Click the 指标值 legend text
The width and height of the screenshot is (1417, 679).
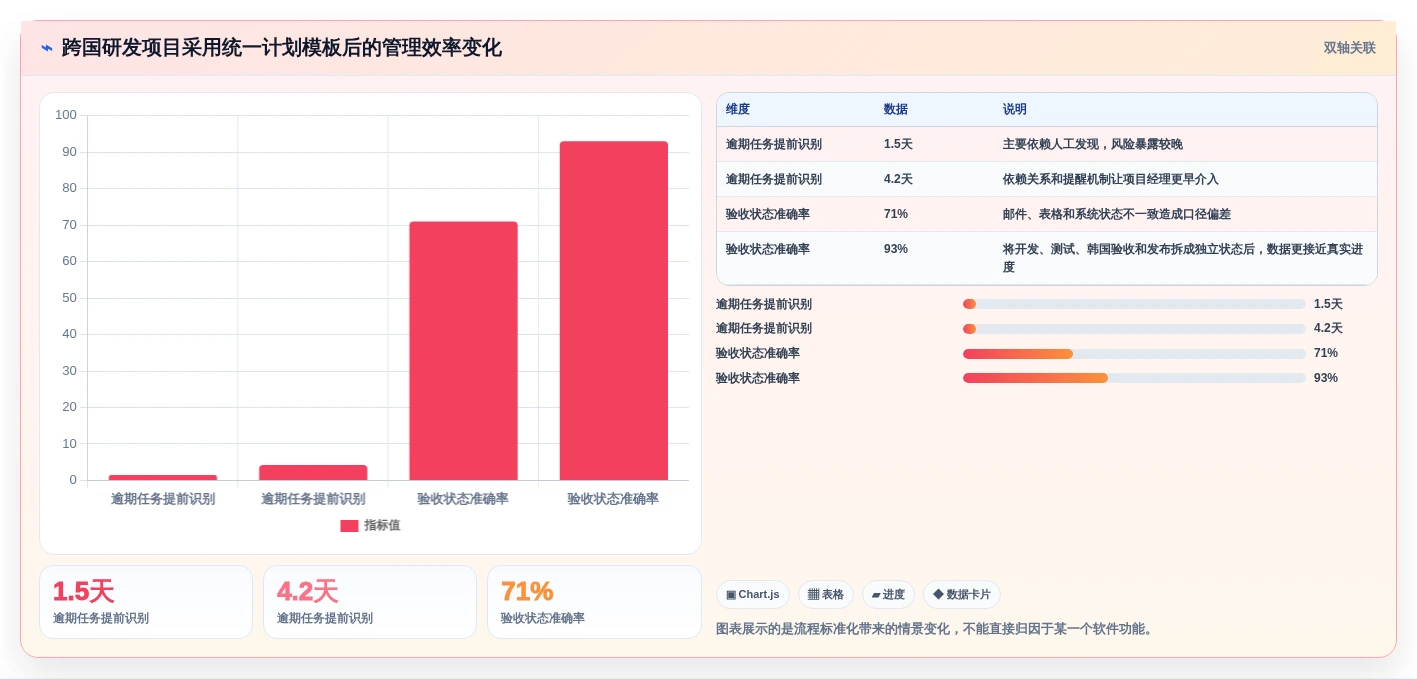pyautogui.click(x=382, y=526)
